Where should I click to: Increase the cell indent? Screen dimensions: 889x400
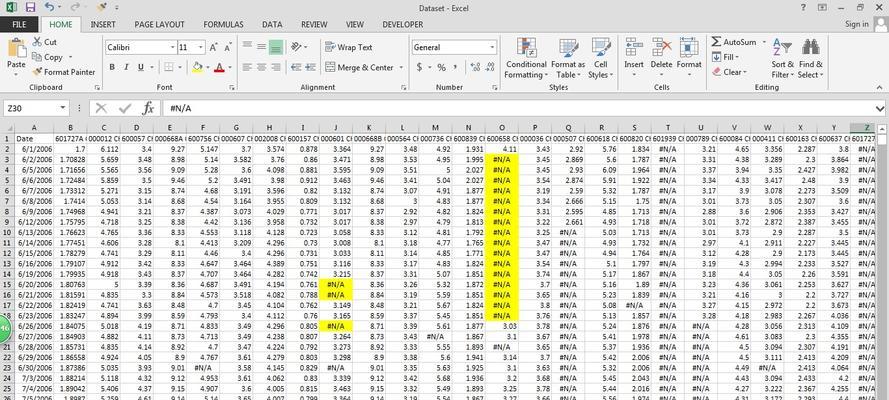[310, 67]
